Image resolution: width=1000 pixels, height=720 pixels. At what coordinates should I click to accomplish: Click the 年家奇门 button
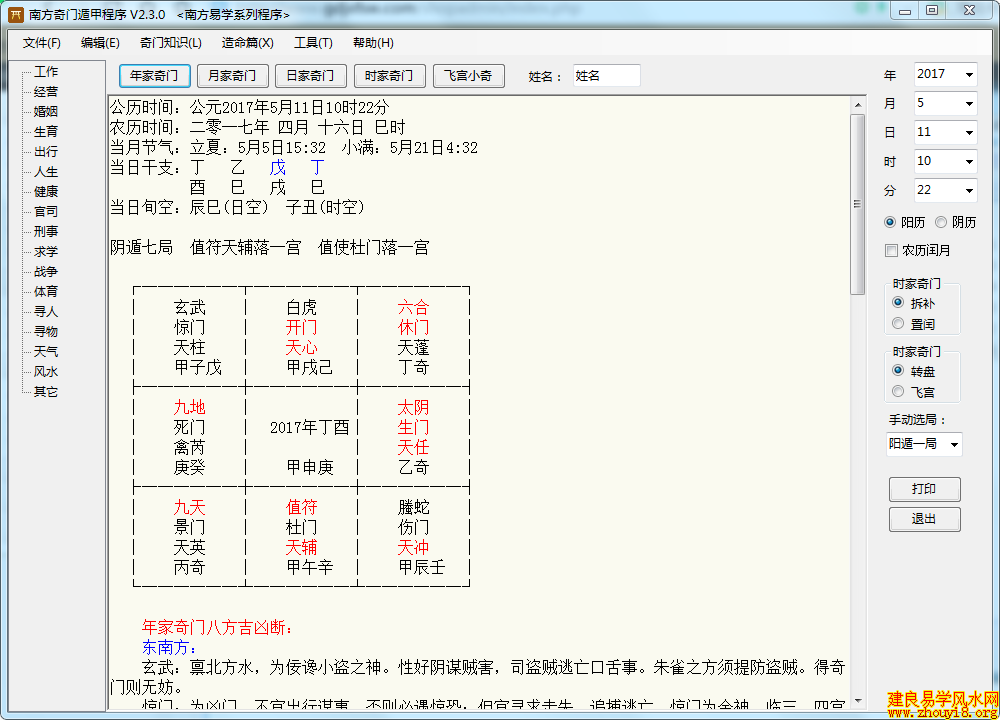[x=154, y=76]
